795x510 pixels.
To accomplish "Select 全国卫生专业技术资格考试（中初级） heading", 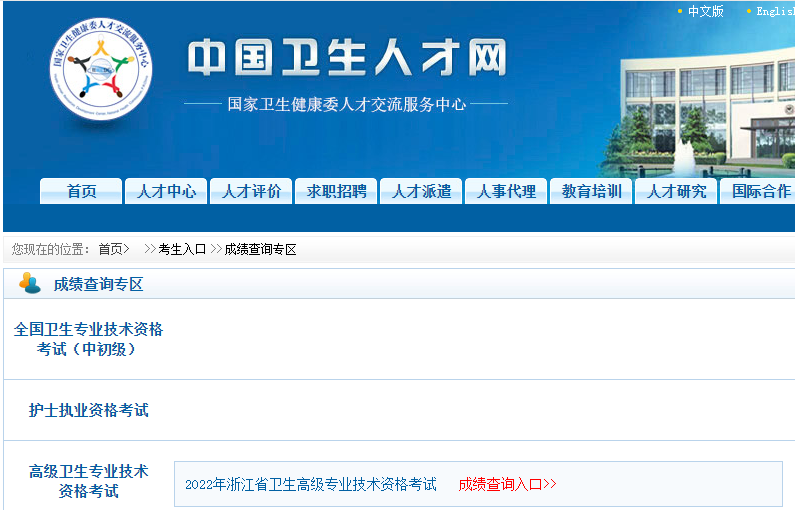I will [x=88, y=339].
